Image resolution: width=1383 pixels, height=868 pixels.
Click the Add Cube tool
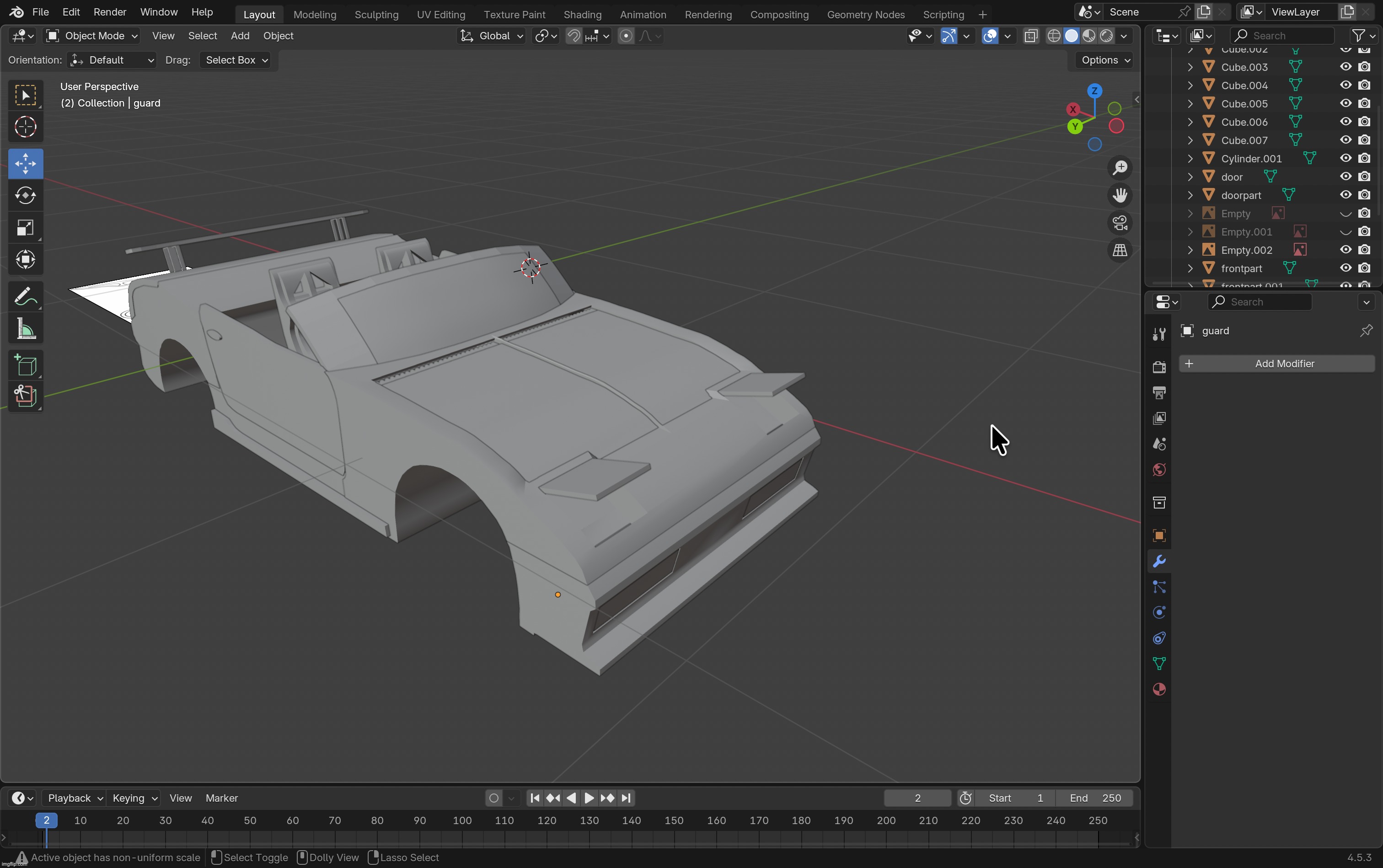[25, 366]
